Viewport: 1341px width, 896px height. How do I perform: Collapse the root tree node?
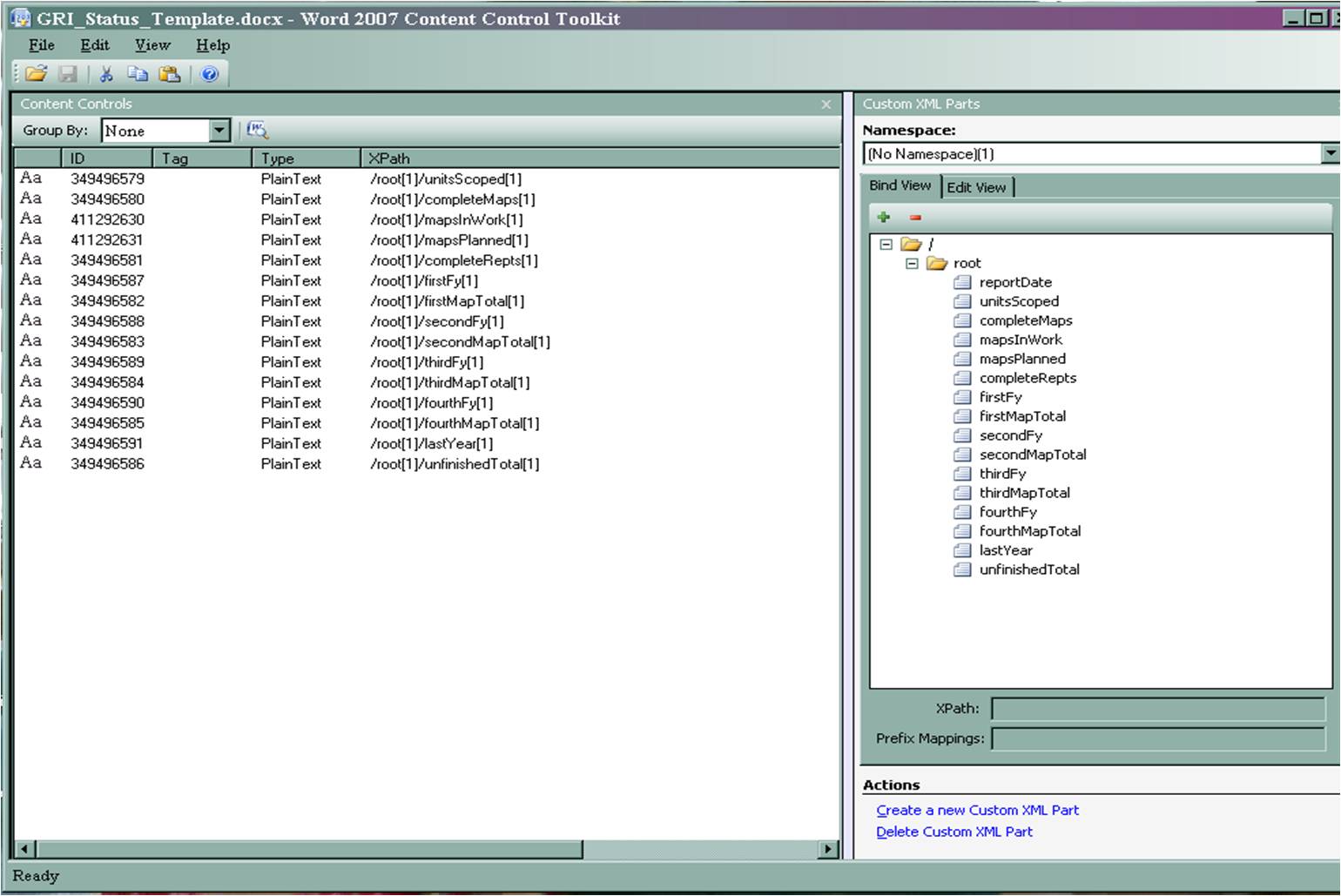[x=912, y=263]
